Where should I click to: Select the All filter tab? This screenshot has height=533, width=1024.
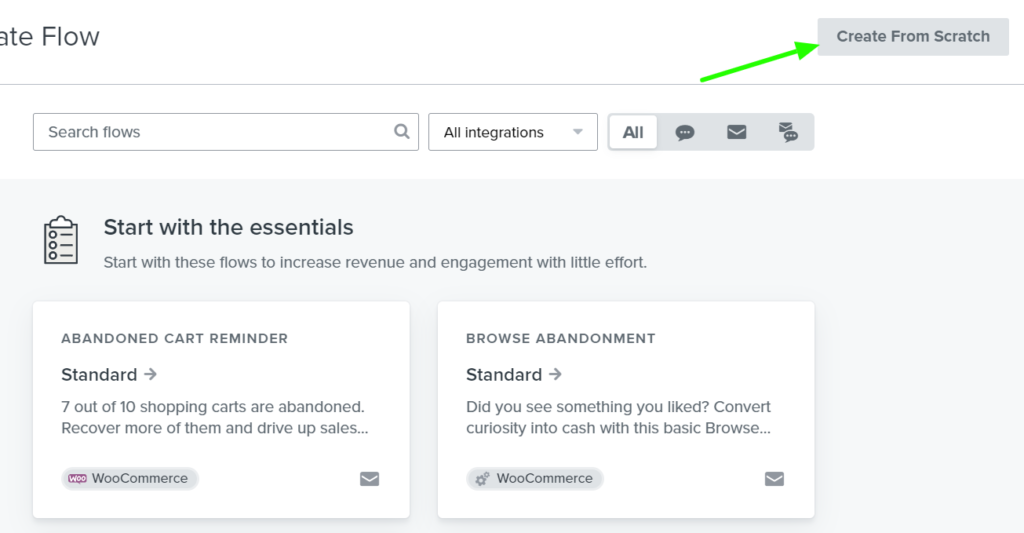(x=633, y=132)
